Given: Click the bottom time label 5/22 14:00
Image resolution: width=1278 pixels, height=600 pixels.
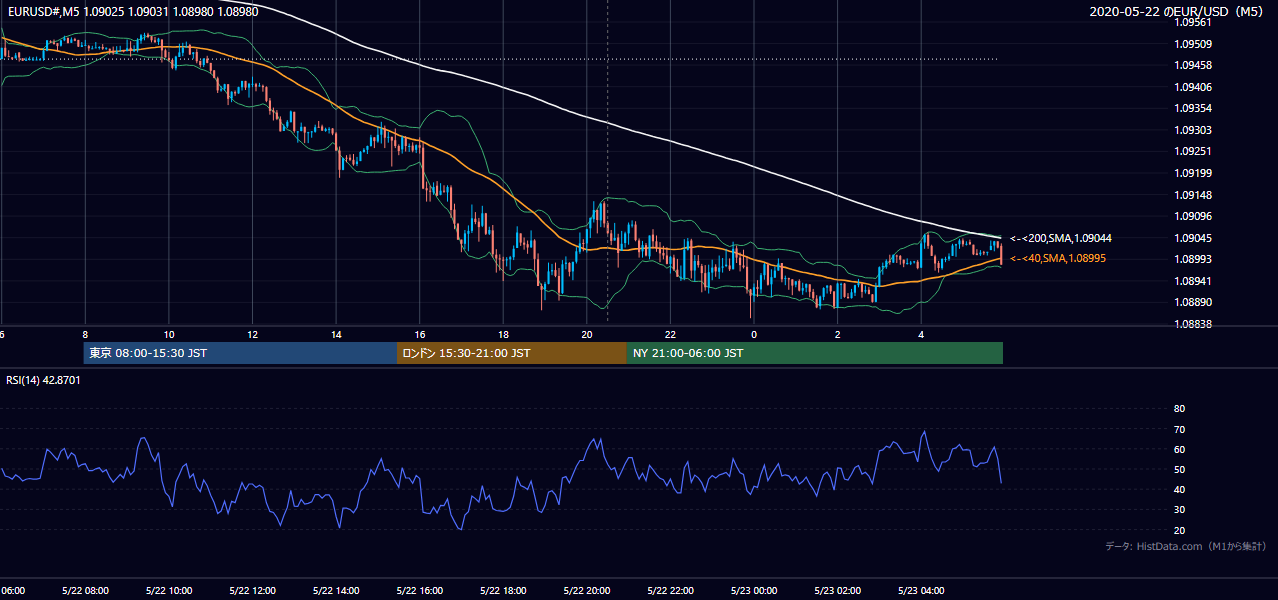Looking at the screenshot, I should [335, 590].
